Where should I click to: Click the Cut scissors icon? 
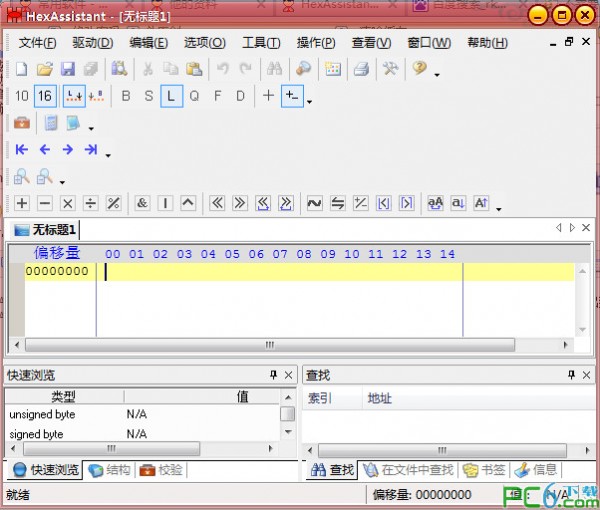tap(148, 69)
